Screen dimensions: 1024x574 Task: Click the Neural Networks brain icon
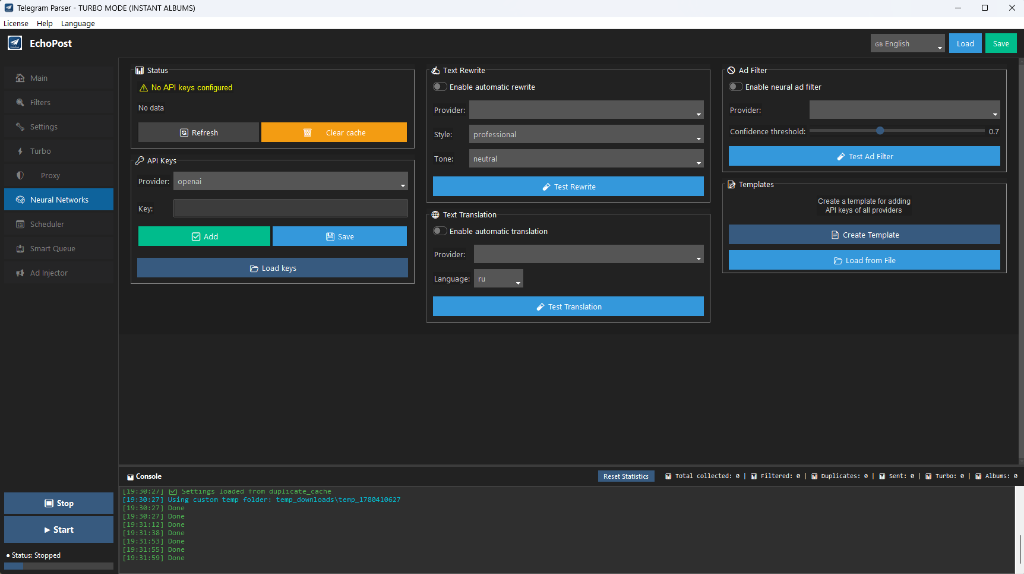tap(20, 200)
